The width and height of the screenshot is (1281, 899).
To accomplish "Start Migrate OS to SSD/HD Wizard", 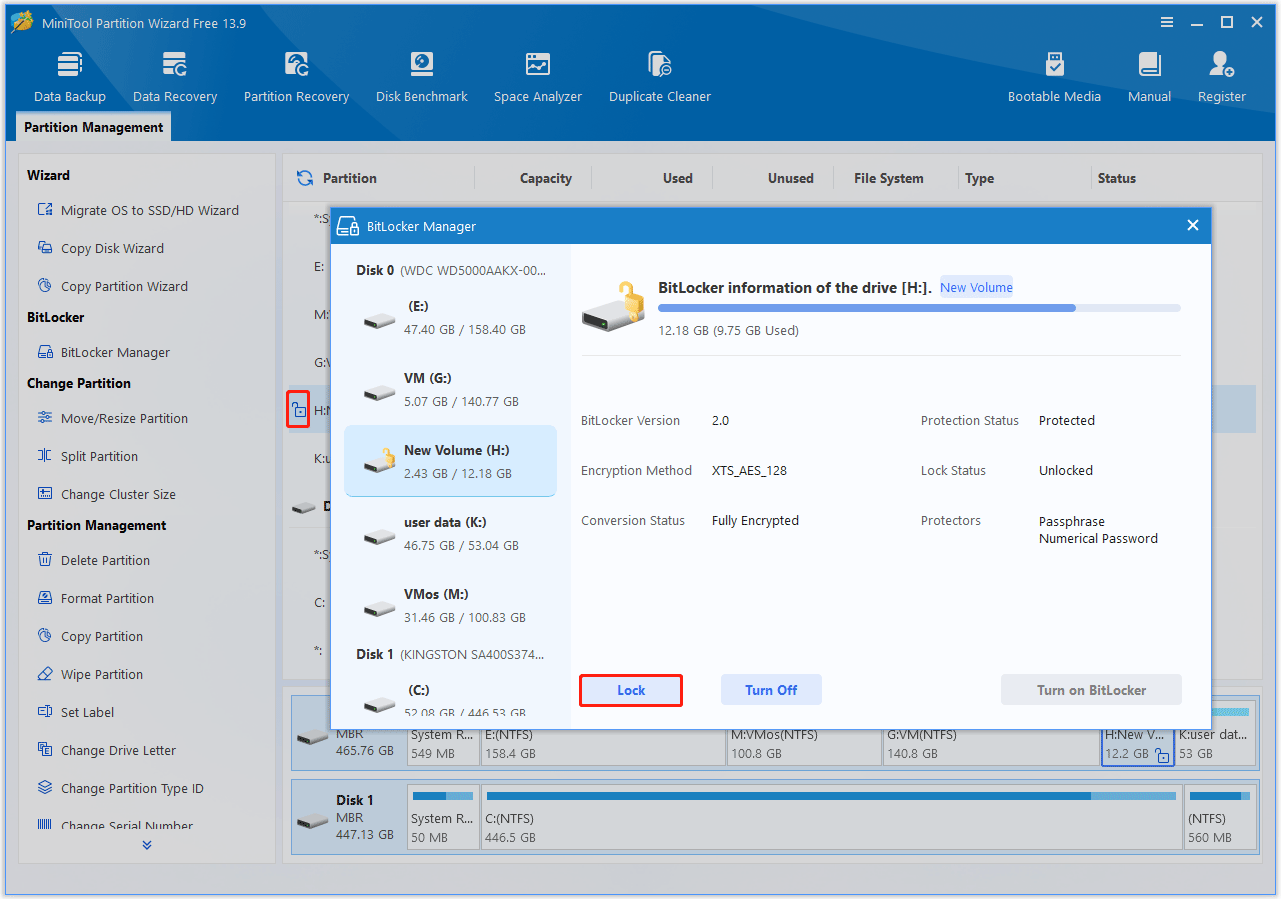I will 138,210.
